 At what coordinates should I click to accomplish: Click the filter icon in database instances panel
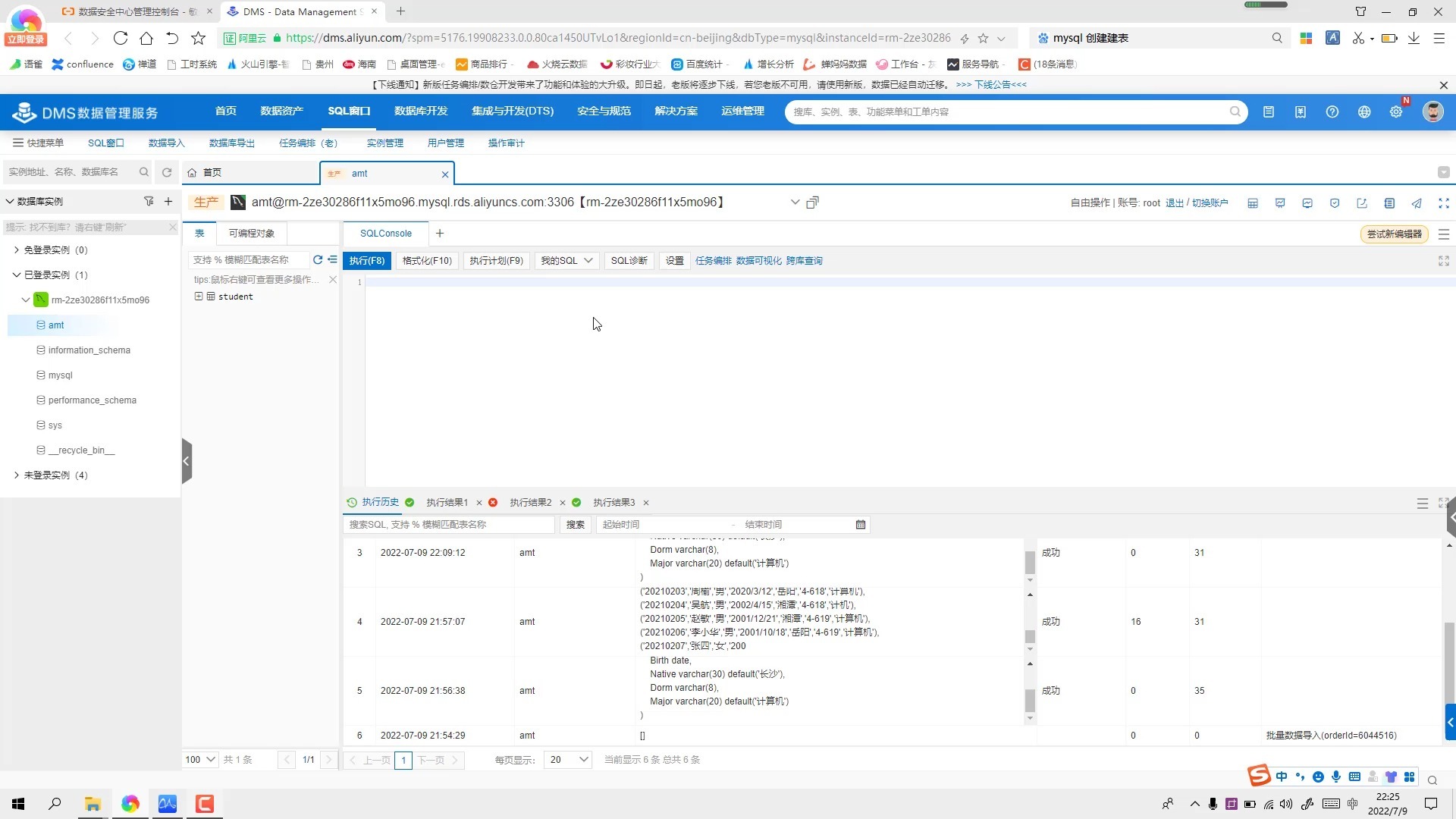149,201
